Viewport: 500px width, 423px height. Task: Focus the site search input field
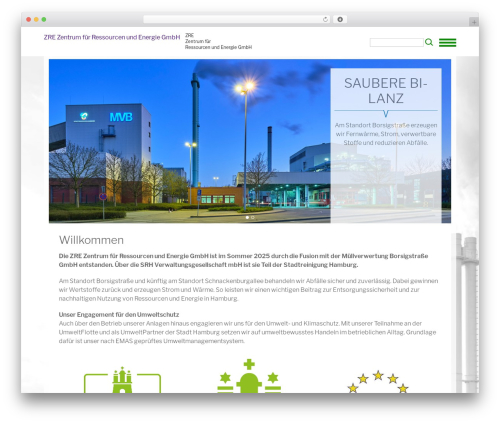pos(397,42)
